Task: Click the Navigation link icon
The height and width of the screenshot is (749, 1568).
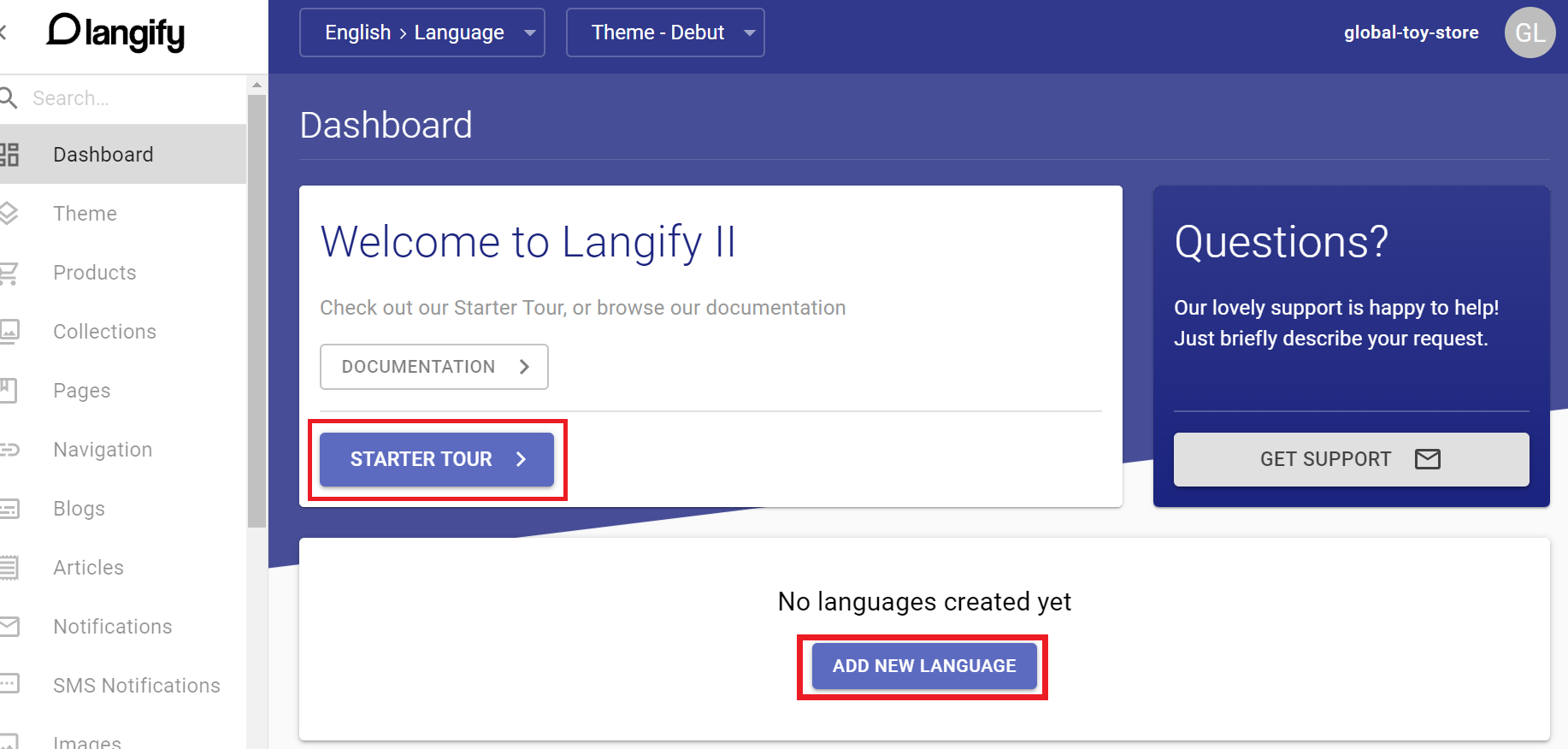Action: 9,450
